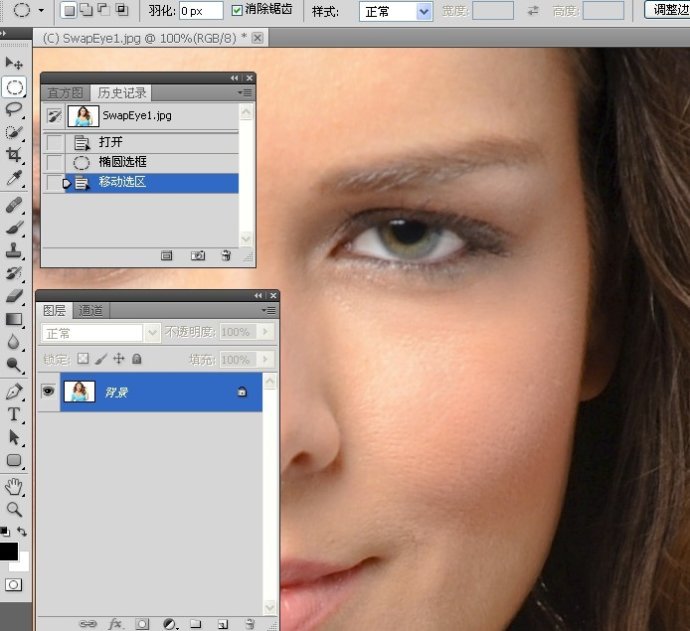Select the Crop tool
Viewport: 690px width, 631px height.
point(14,154)
